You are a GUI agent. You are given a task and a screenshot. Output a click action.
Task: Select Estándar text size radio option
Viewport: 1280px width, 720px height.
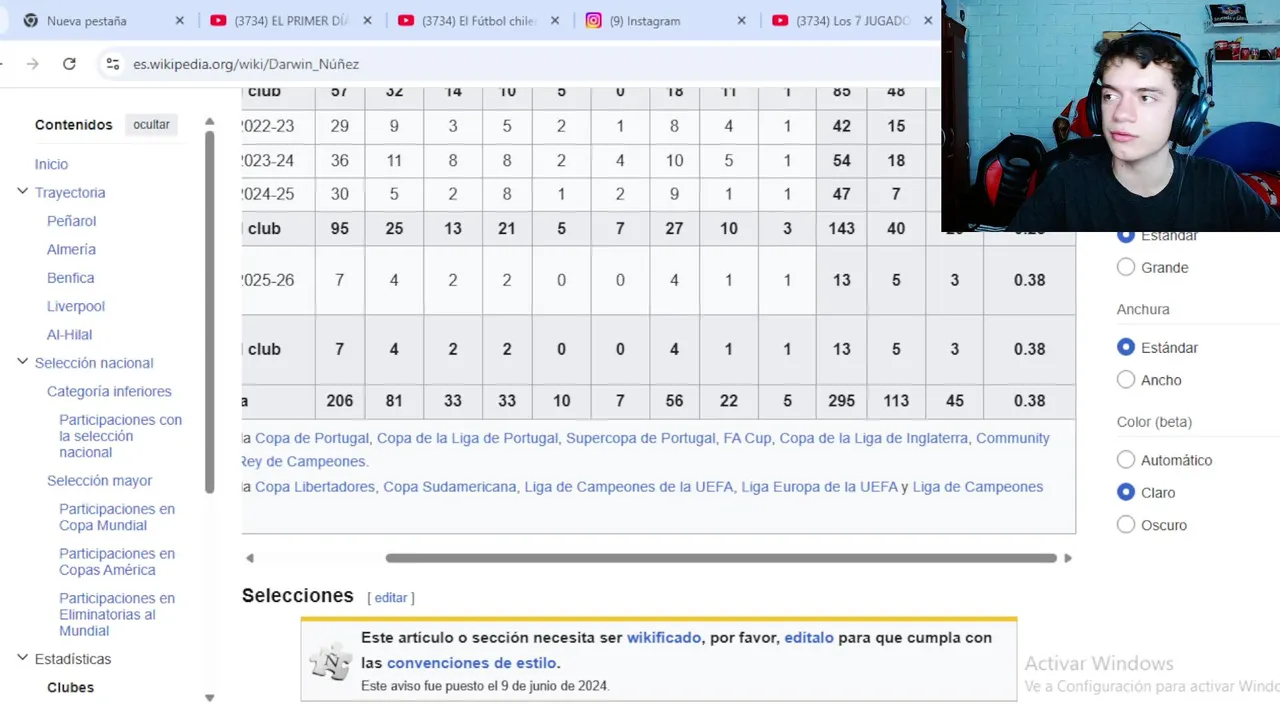pyautogui.click(x=1126, y=235)
